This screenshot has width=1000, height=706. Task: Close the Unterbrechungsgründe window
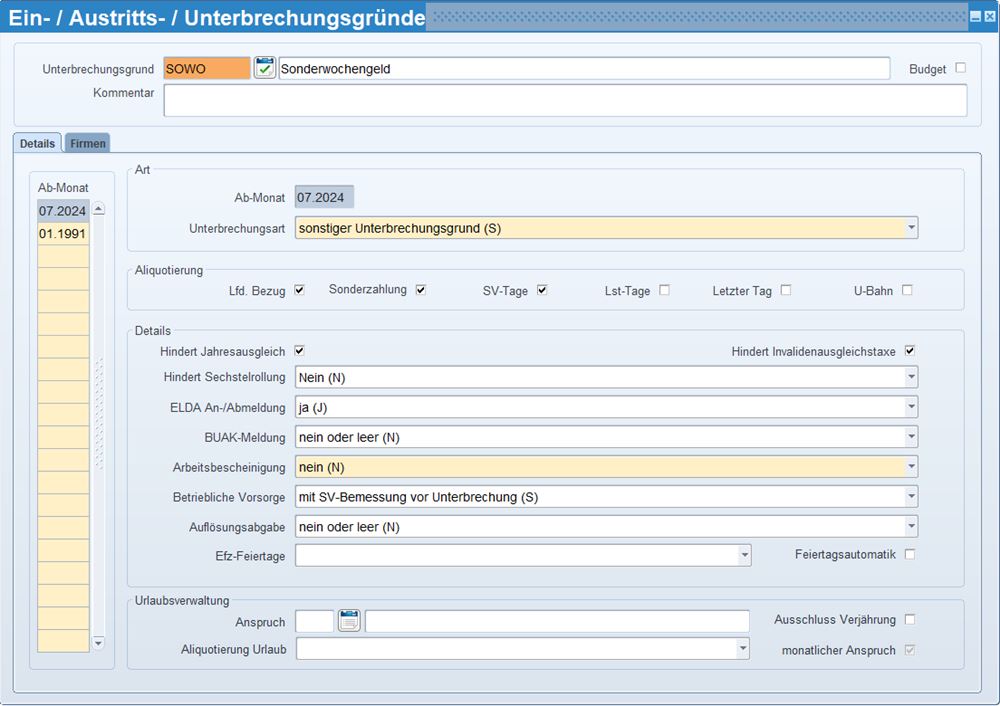click(x=989, y=17)
